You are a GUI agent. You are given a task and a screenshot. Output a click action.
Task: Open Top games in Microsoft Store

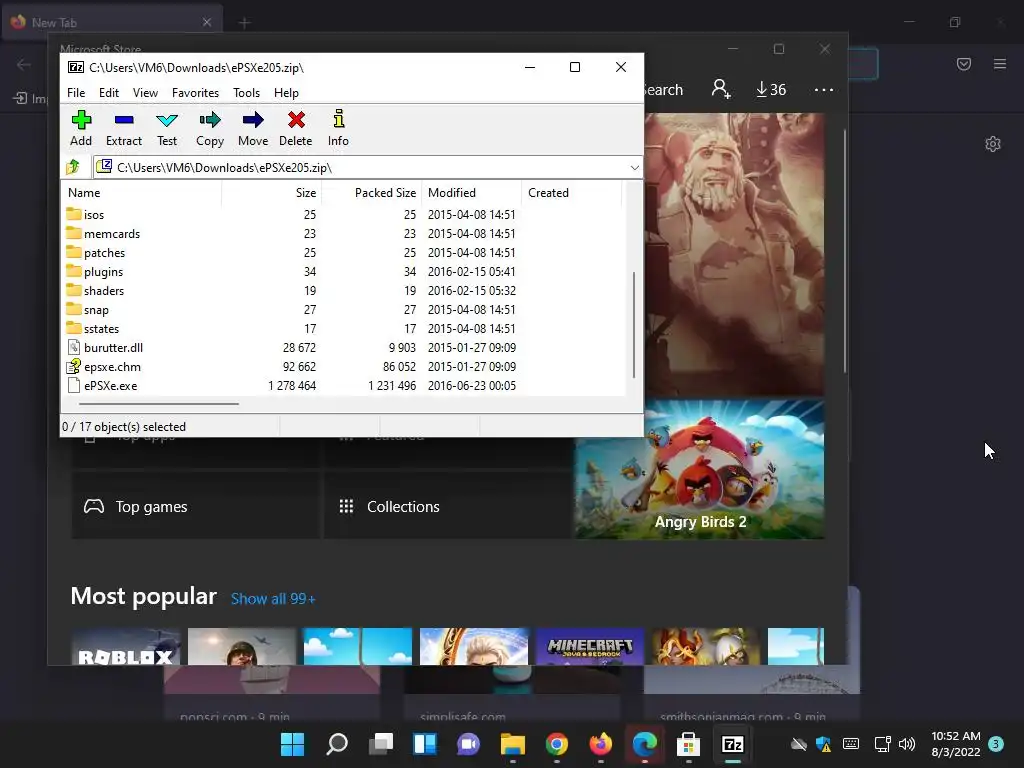tap(196, 506)
